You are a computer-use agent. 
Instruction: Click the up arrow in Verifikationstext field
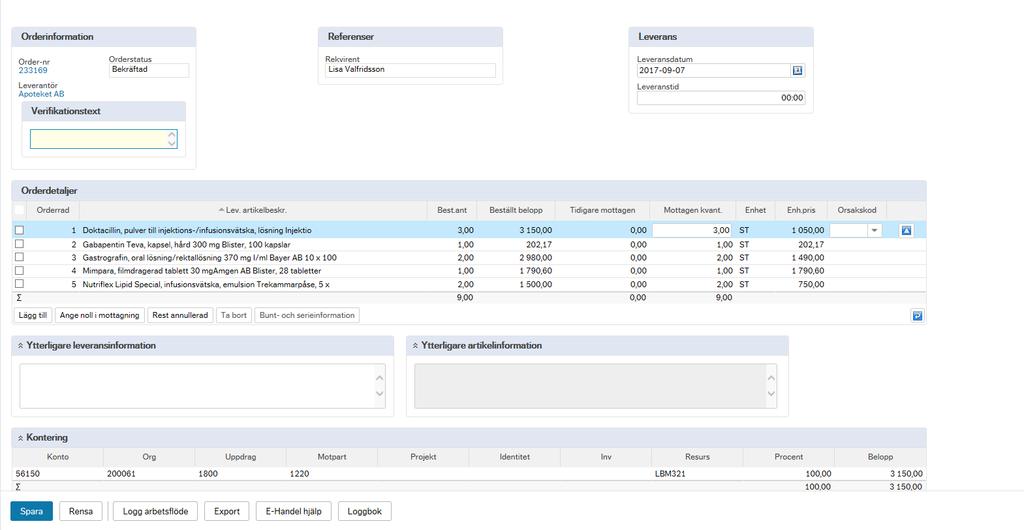(172, 134)
